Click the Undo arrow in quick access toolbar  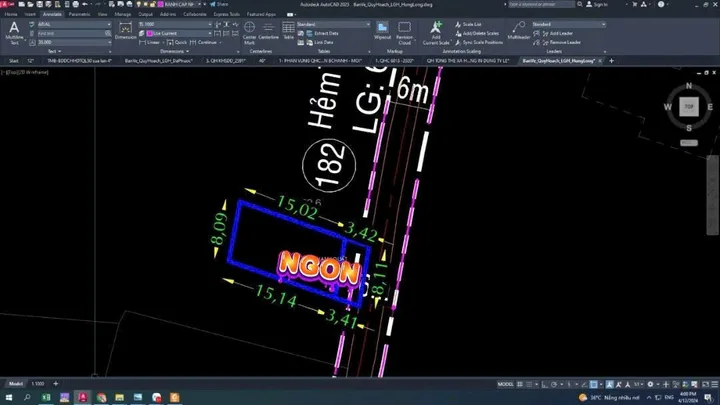tap(85, 4)
